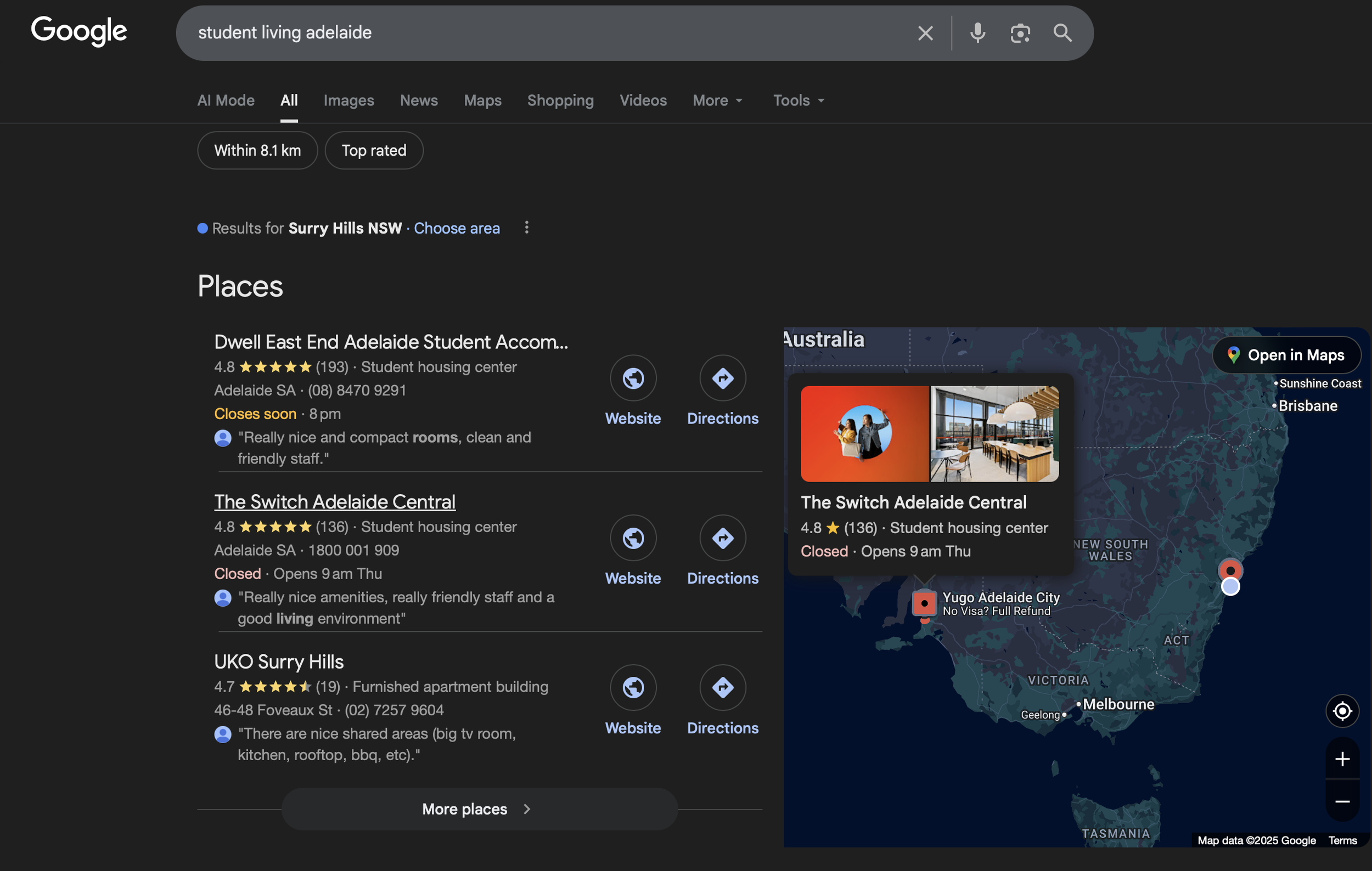Open three-dot location options menu
Viewport: 1372px width, 871px height.
click(x=526, y=228)
